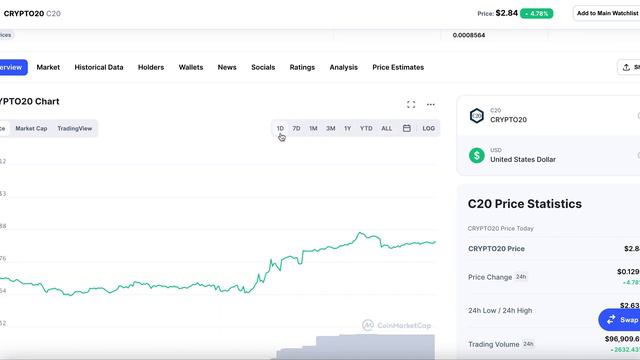Click the CRYPTO20 currency converter row
Viewport: 640px width, 360px height.
[548, 116]
